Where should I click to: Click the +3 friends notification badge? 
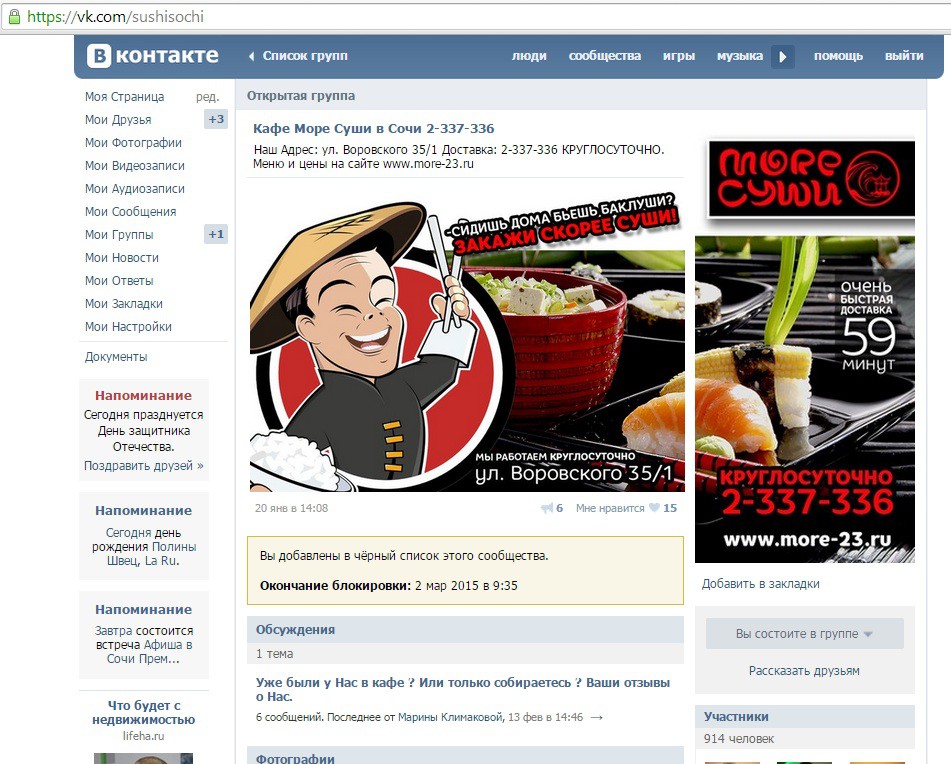click(x=216, y=120)
